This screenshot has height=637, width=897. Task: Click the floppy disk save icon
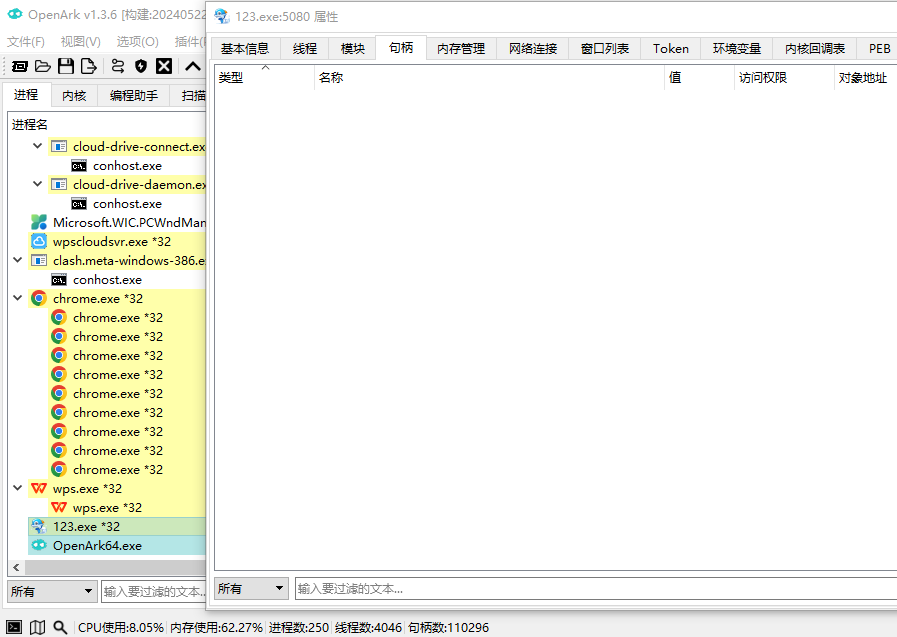[66, 67]
